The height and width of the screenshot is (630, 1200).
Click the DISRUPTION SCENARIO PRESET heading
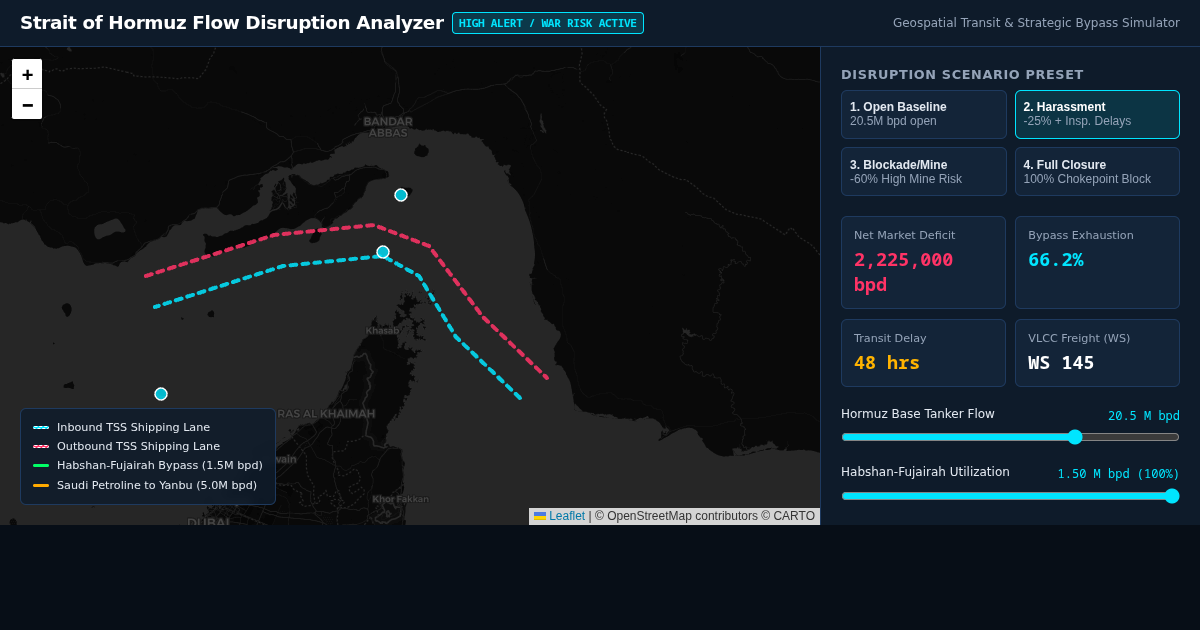coord(962,75)
